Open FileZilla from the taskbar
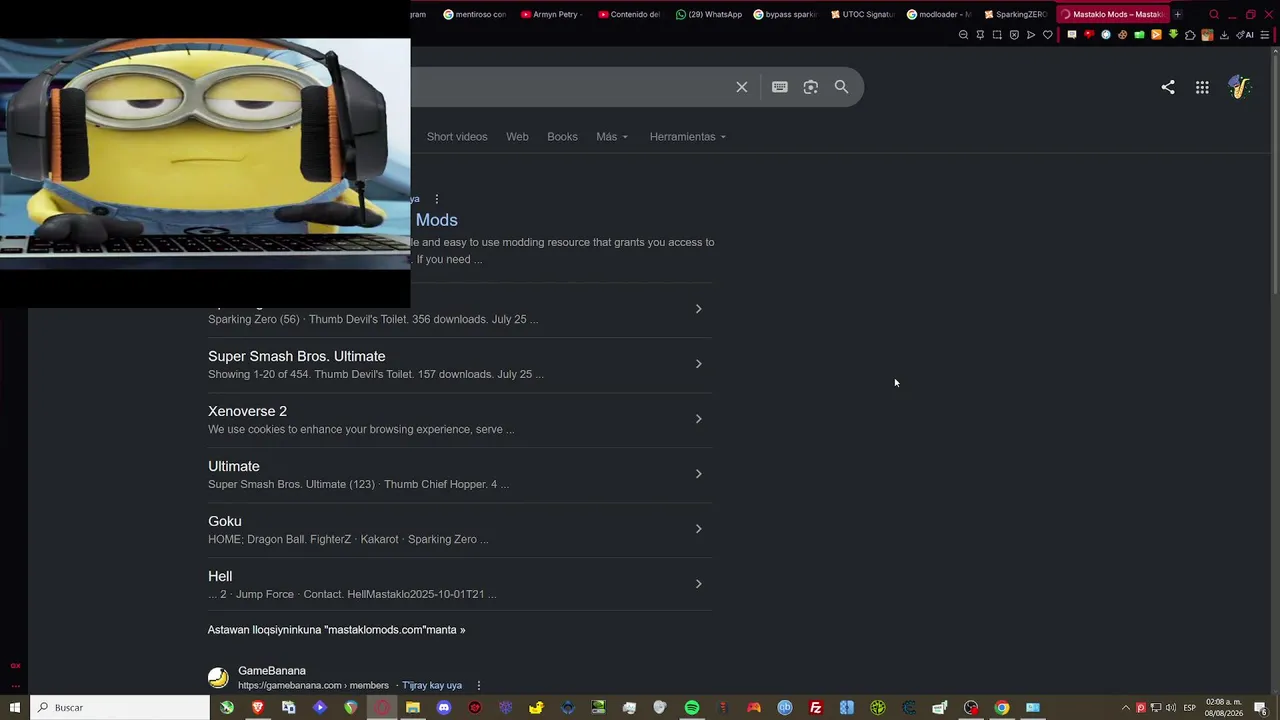The image size is (1280, 720). coord(816,708)
